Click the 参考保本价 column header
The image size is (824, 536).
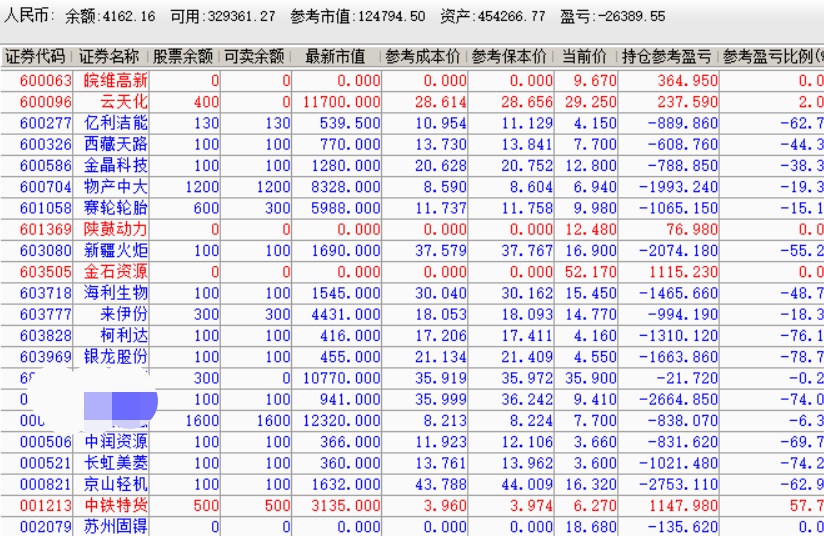click(509, 56)
